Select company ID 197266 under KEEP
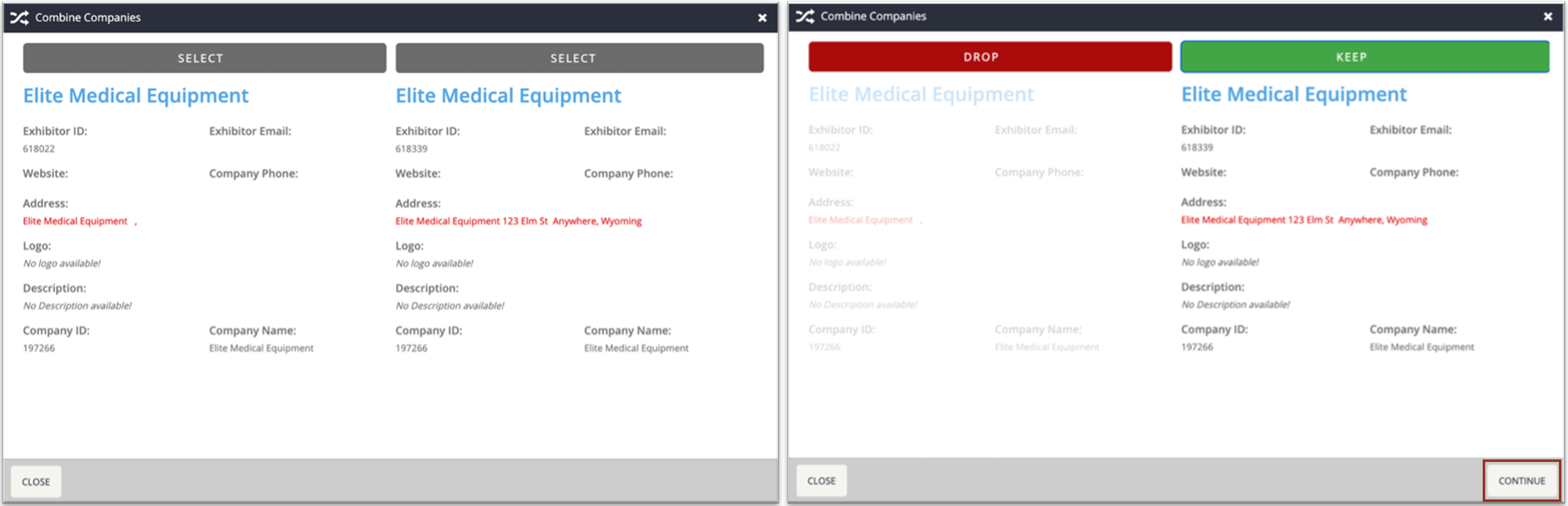The height and width of the screenshot is (506, 1568). click(x=1197, y=347)
